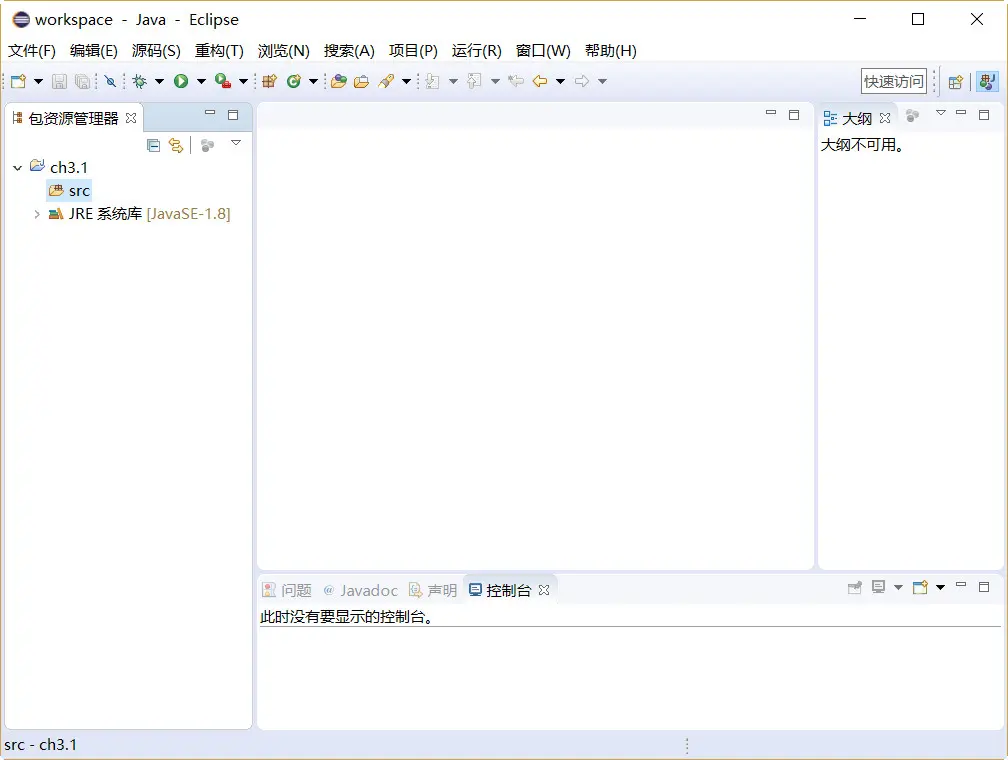
Task: Open the New wizard dropdown arrow
Action: click(38, 81)
